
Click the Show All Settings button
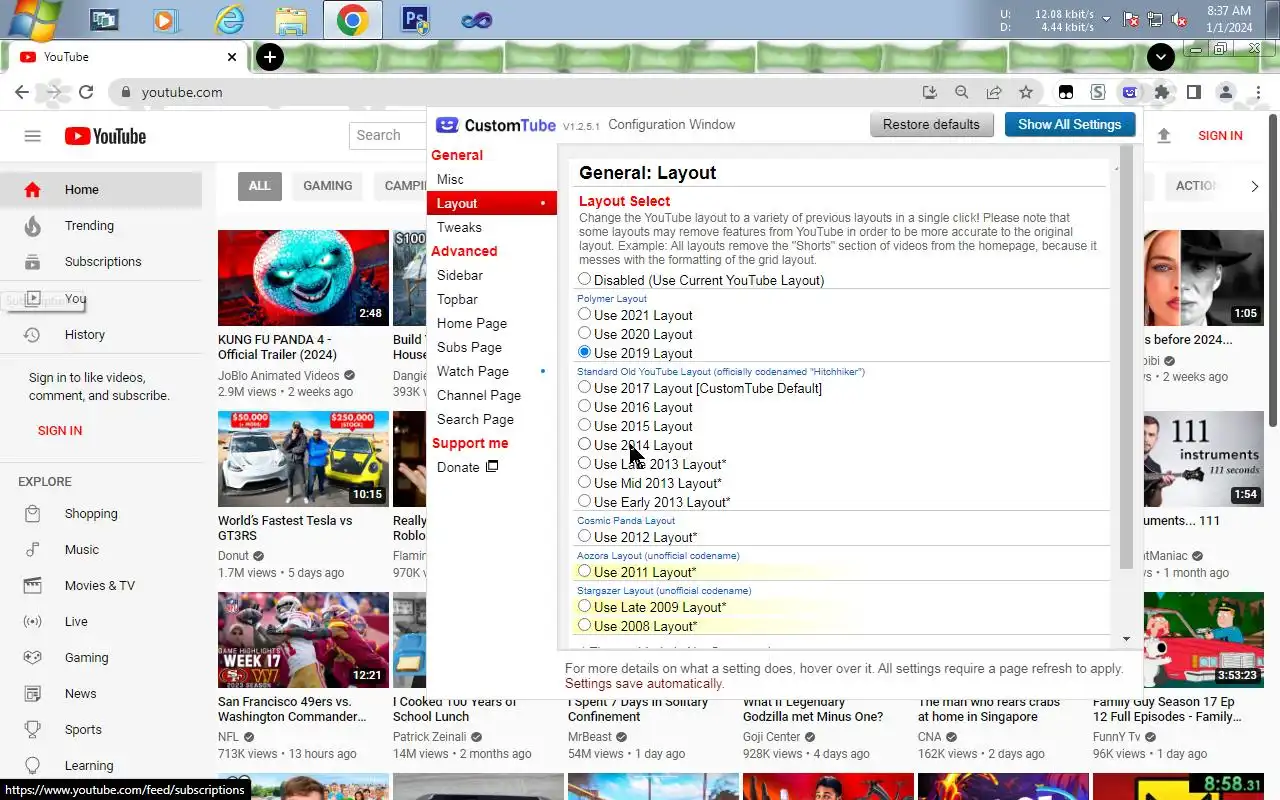coord(1069,125)
